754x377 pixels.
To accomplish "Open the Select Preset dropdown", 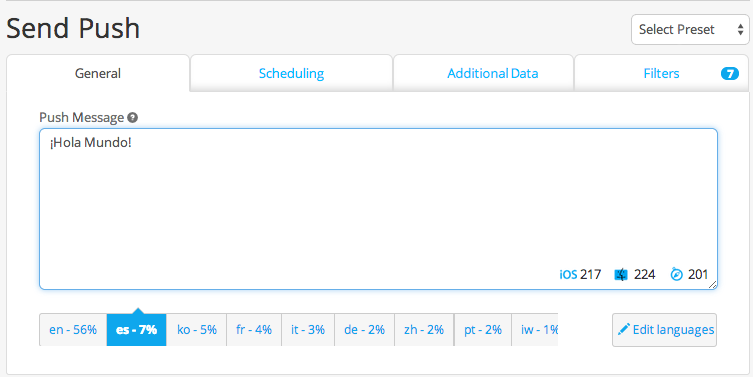I will [690, 30].
